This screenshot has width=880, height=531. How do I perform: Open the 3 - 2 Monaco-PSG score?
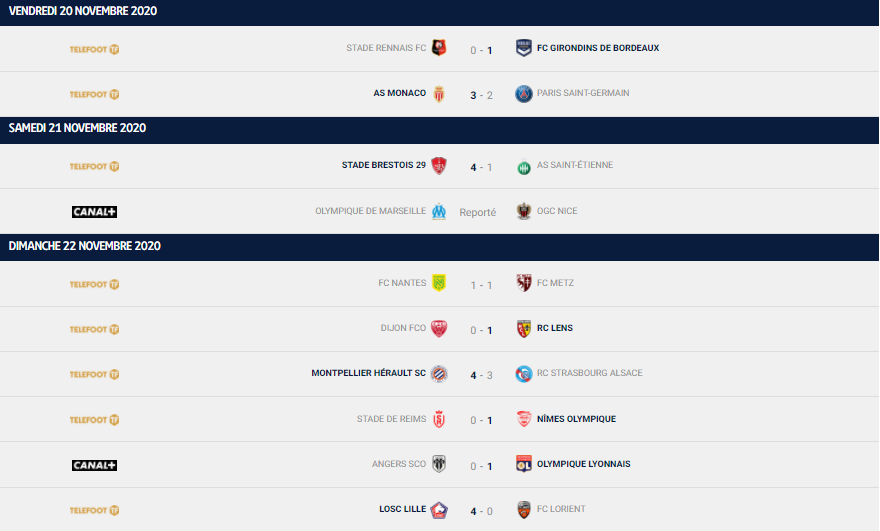482,95
